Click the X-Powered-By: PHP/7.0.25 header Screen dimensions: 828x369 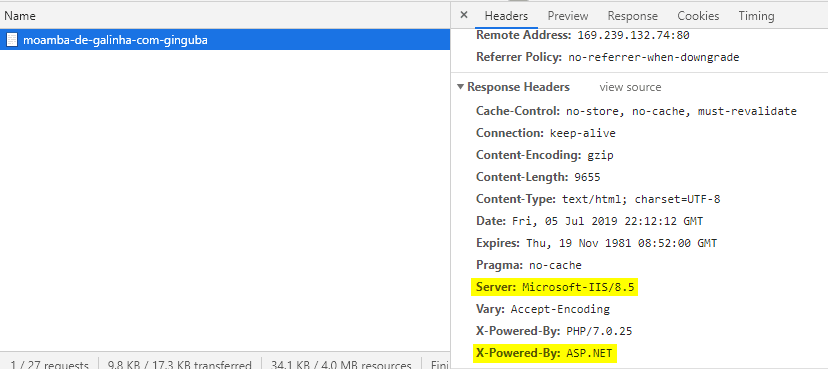tap(554, 332)
